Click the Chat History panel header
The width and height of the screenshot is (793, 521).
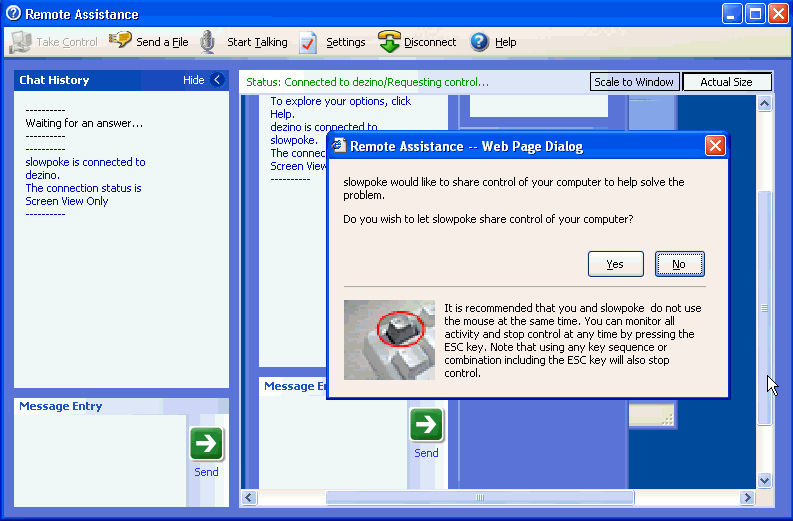(x=121, y=80)
